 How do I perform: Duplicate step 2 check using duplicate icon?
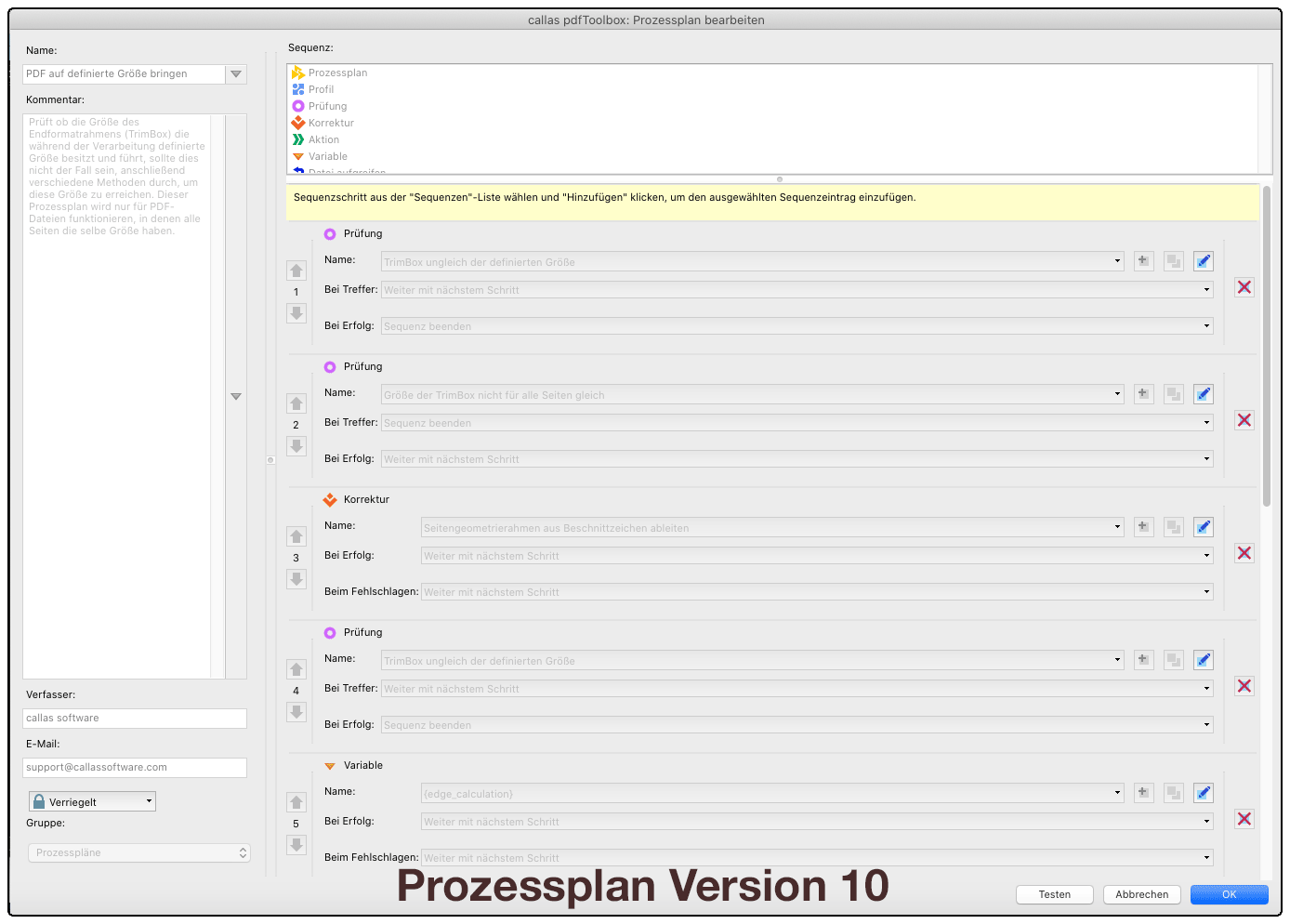pos(1173,393)
